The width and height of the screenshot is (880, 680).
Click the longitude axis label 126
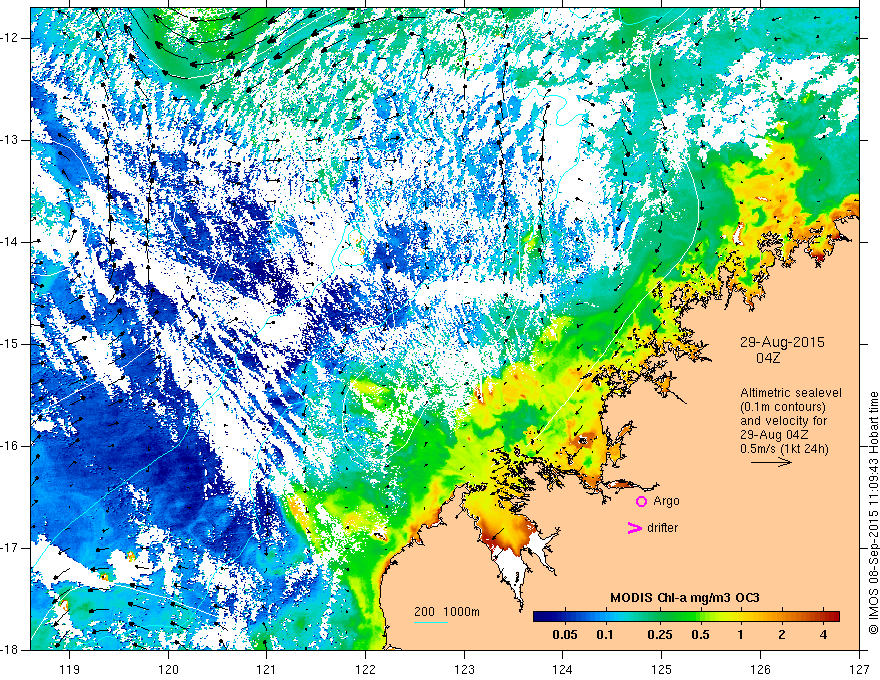click(760, 669)
